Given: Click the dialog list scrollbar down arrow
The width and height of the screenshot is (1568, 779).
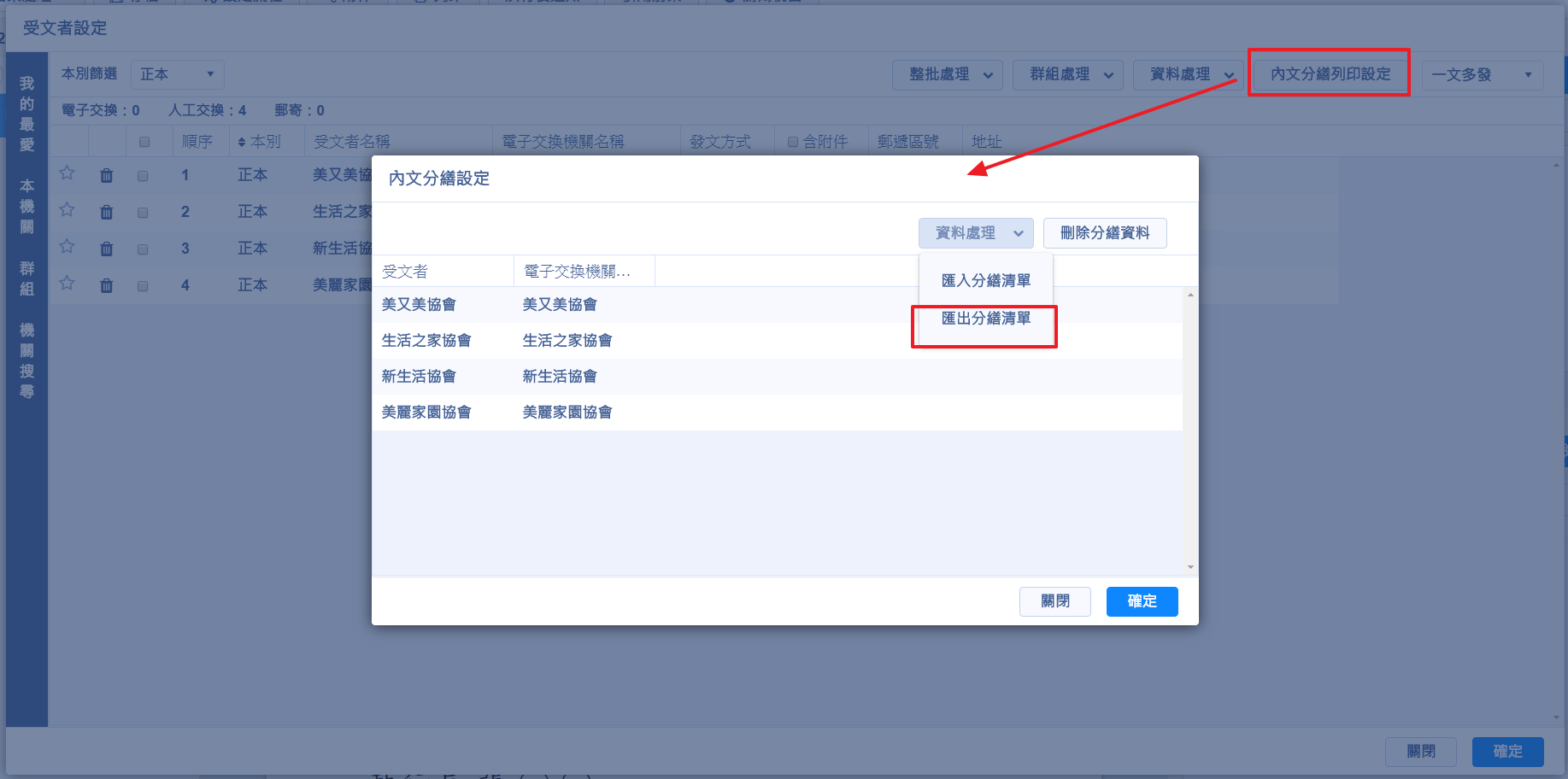Looking at the screenshot, I should point(1190,567).
